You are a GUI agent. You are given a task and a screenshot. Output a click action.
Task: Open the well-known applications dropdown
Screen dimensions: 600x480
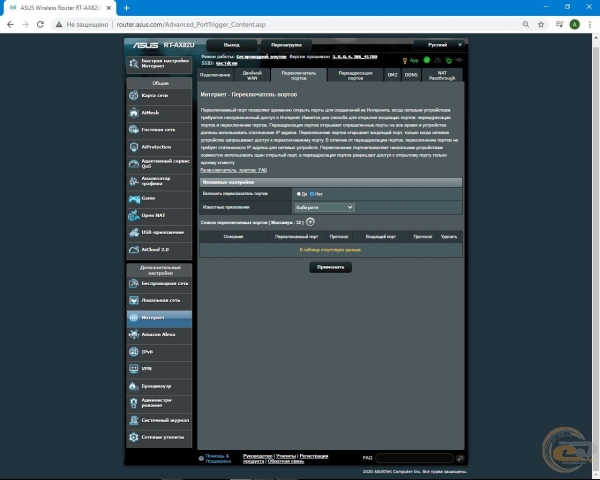click(324, 207)
